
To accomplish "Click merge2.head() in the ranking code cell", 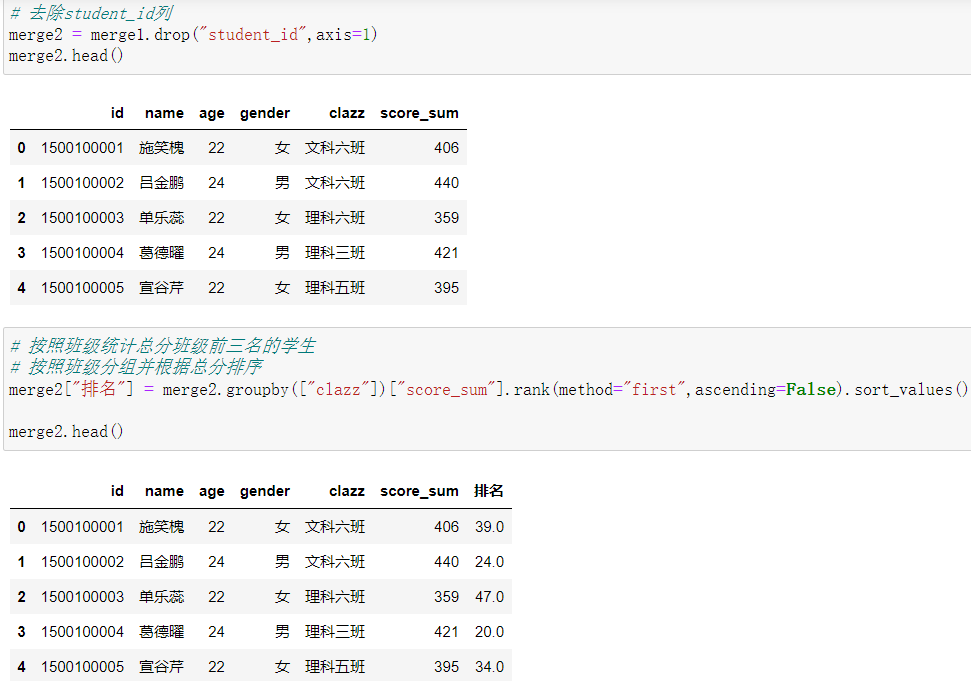I will pyautogui.click(x=66, y=432).
